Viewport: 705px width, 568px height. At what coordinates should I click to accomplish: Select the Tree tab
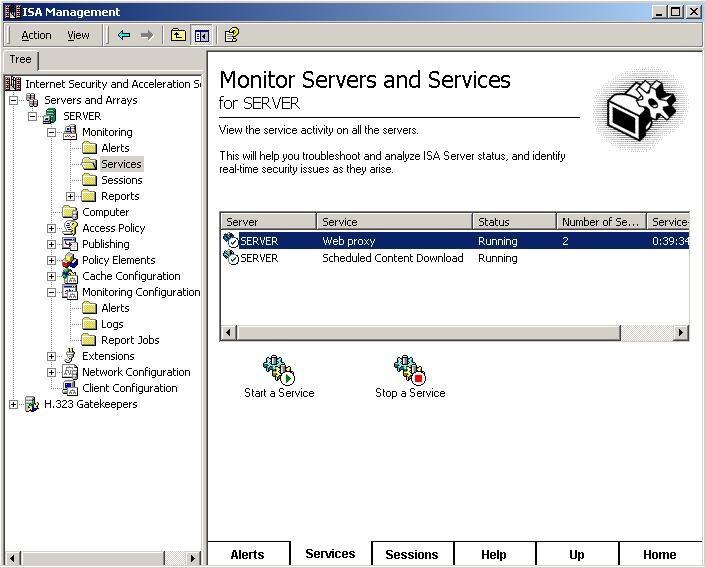pos(21,59)
